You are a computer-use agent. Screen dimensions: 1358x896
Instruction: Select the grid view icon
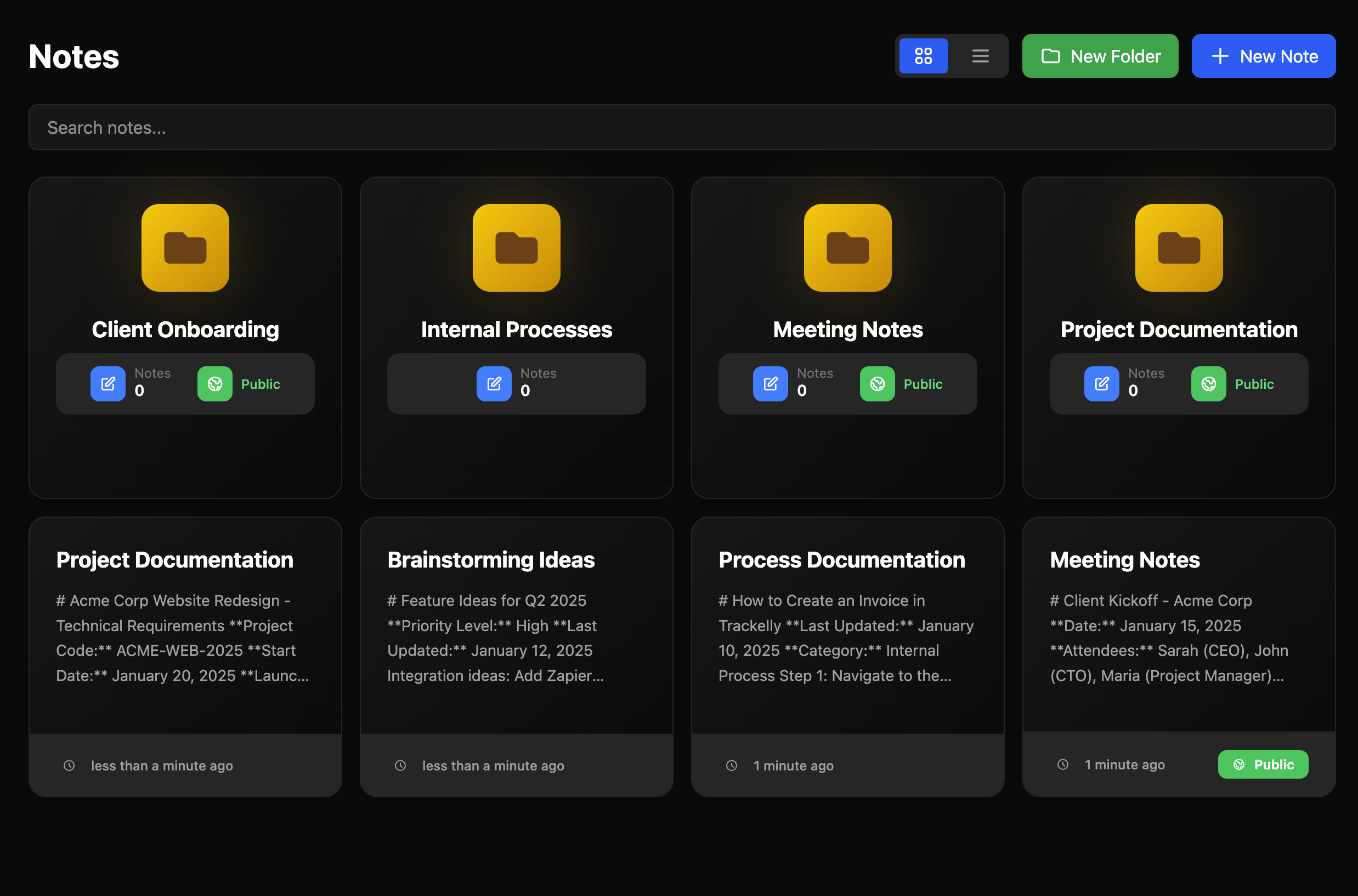pos(923,55)
